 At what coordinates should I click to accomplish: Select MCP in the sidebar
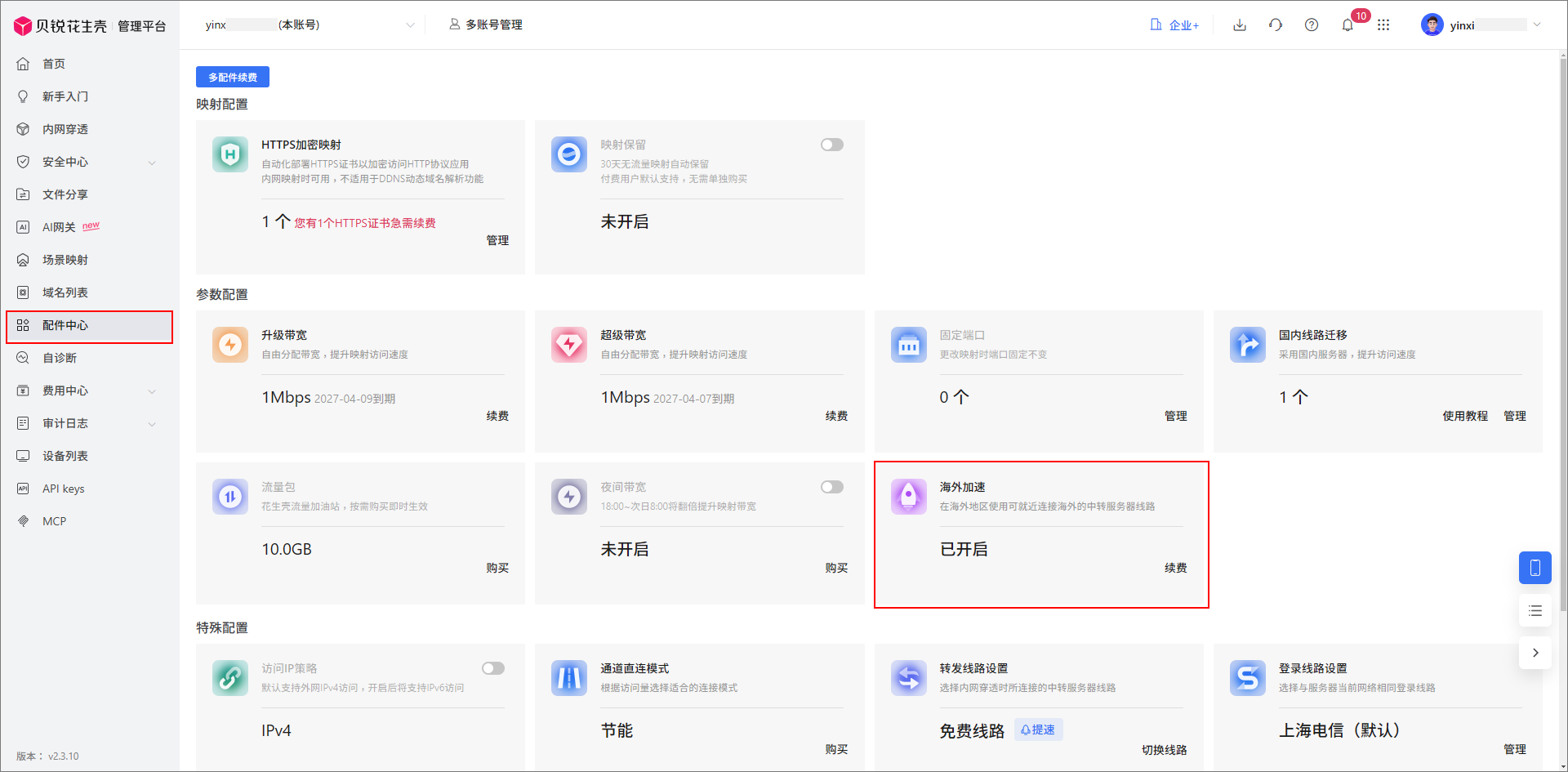click(56, 520)
